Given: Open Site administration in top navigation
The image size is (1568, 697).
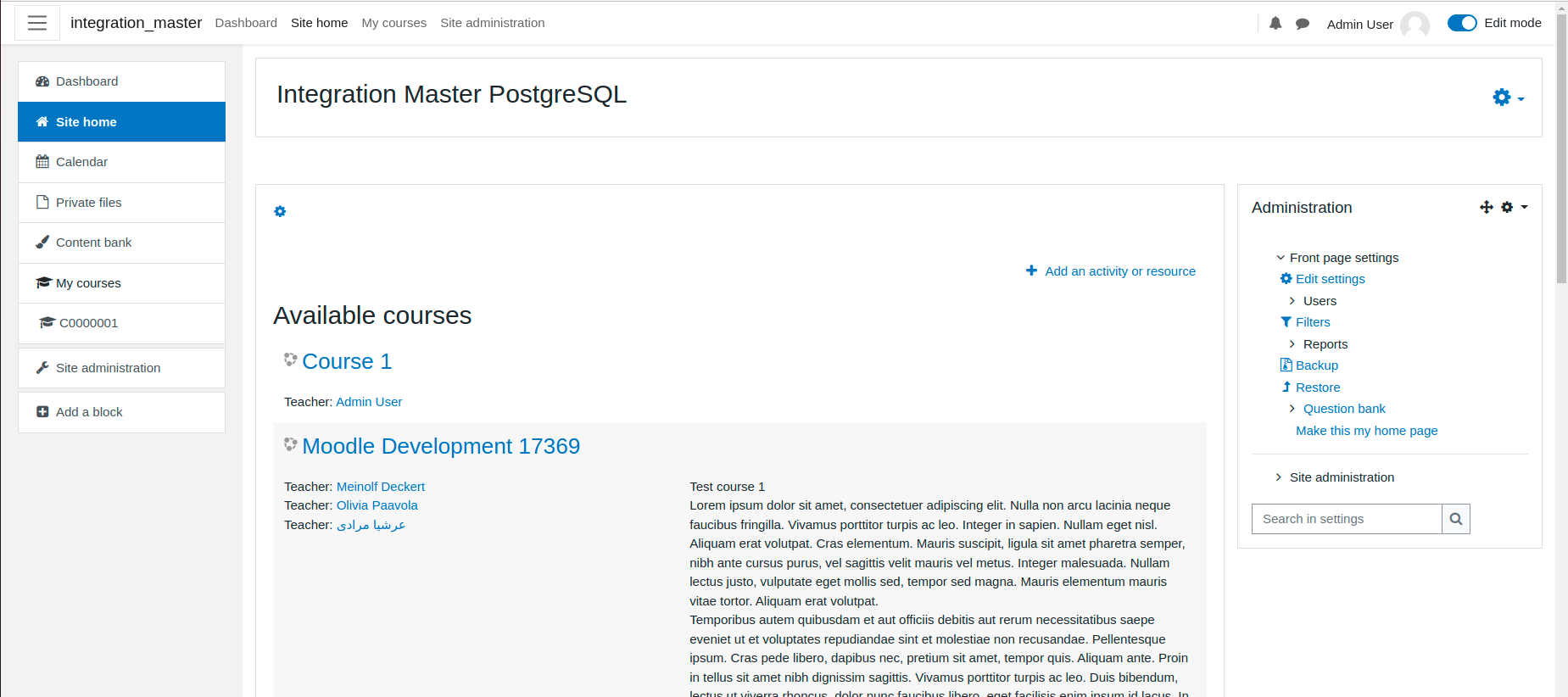Looking at the screenshot, I should pyautogui.click(x=492, y=23).
